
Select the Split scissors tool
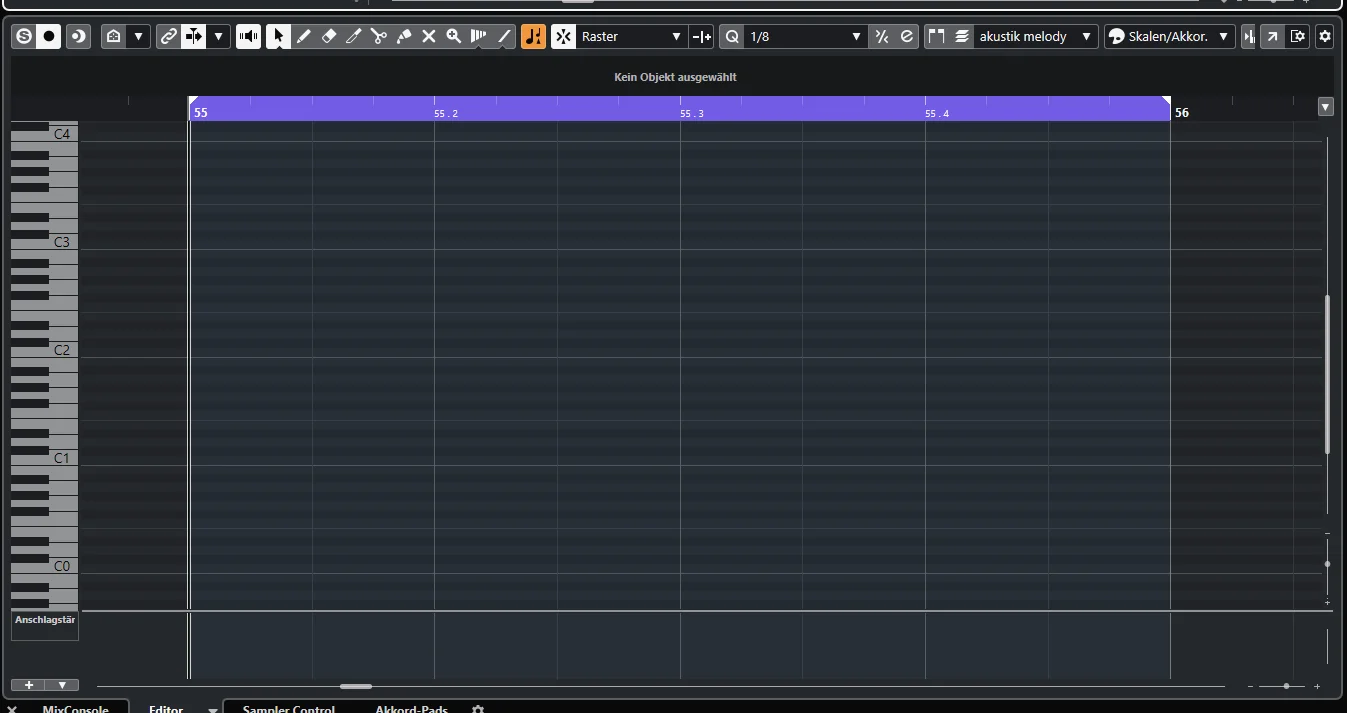pos(378,37)
